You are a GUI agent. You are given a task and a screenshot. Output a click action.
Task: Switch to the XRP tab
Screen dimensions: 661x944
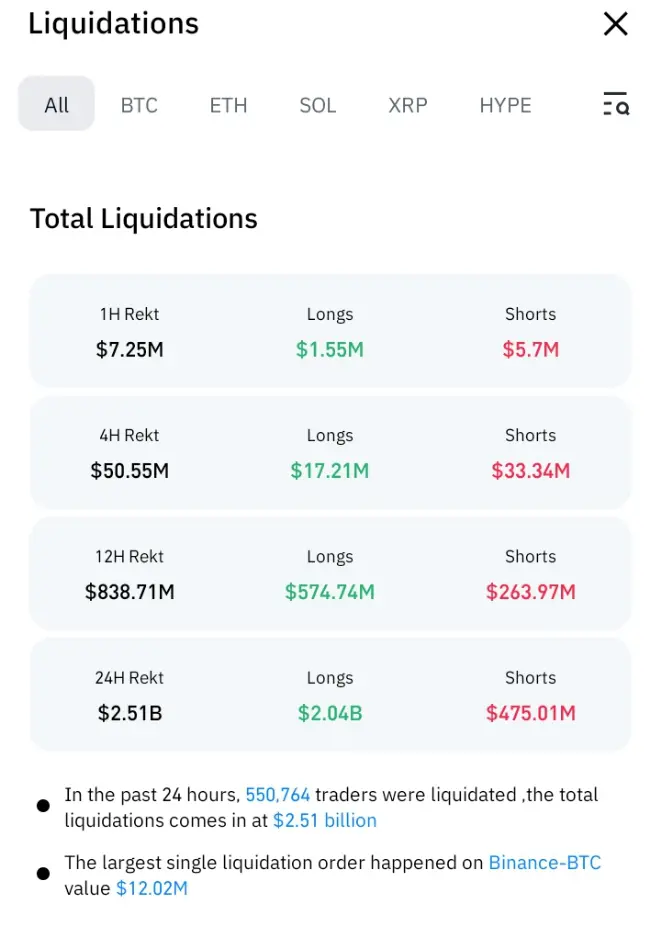407,105
